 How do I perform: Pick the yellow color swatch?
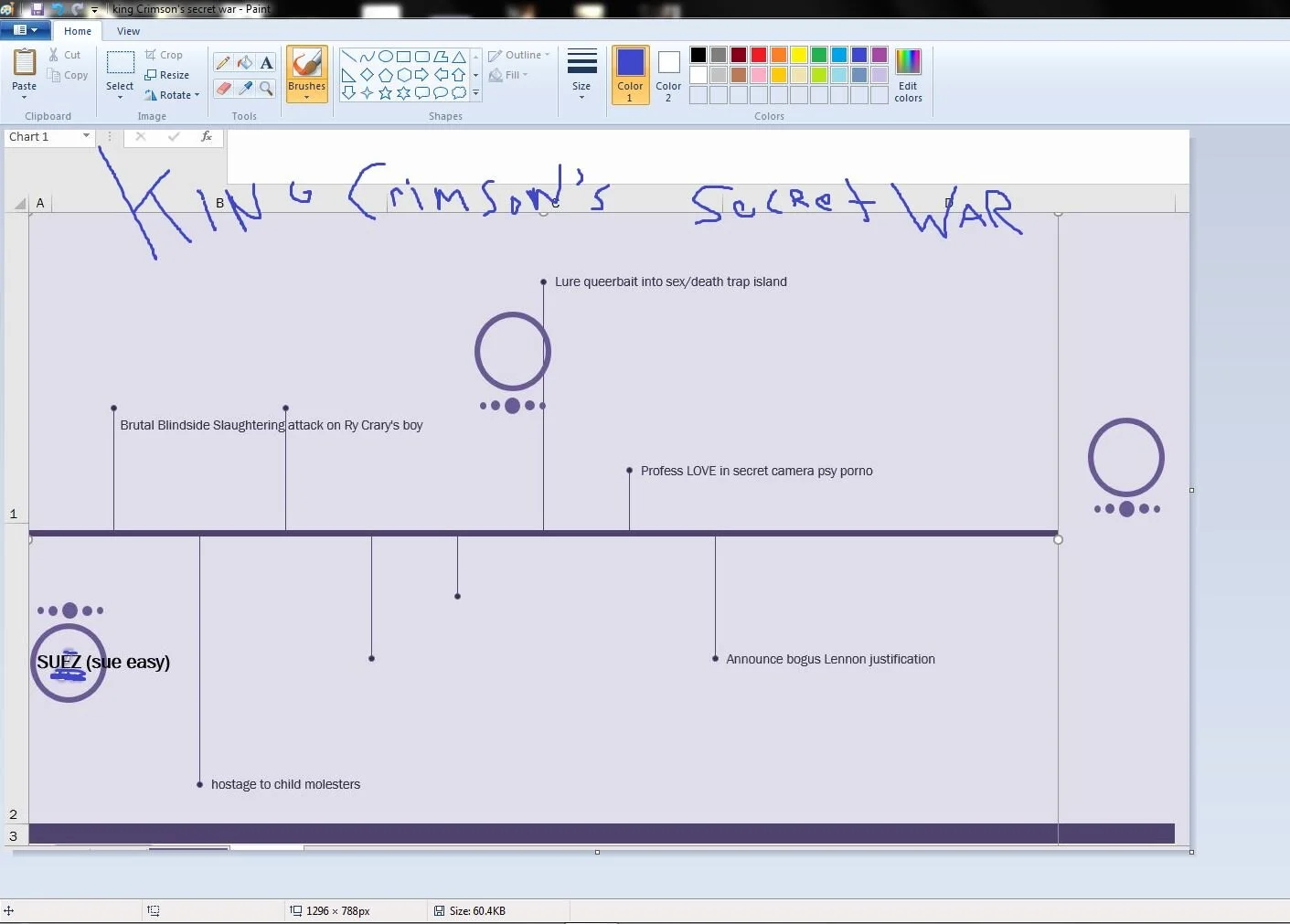click(x=799, y=55)
